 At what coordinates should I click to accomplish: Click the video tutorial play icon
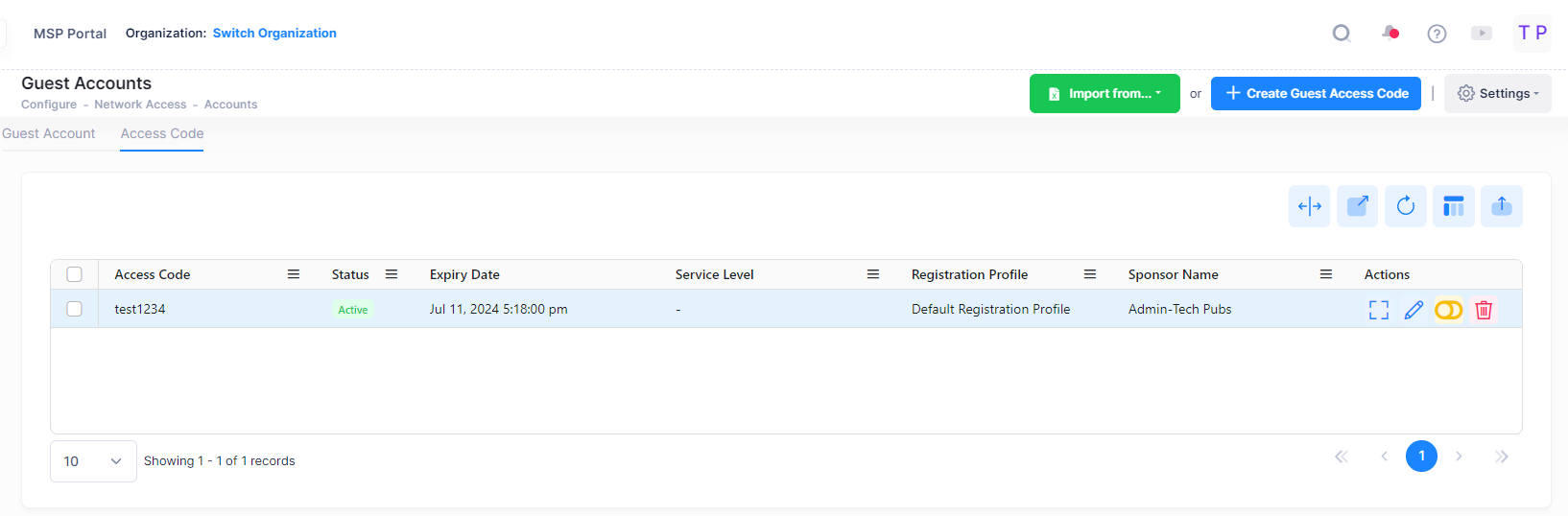pos(1482,34)
